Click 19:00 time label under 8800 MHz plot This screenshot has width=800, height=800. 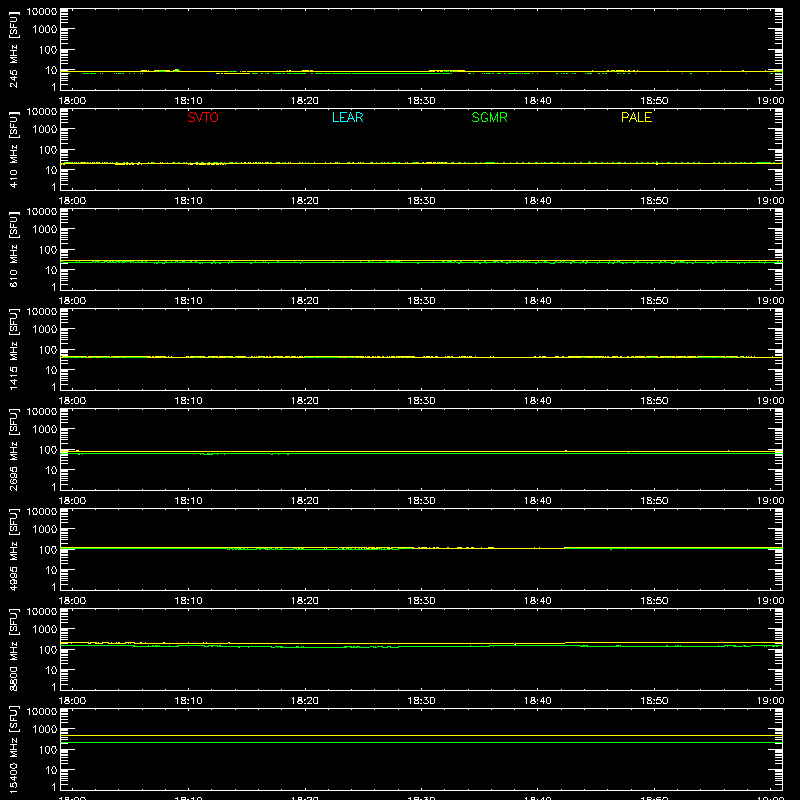(770, 701)
